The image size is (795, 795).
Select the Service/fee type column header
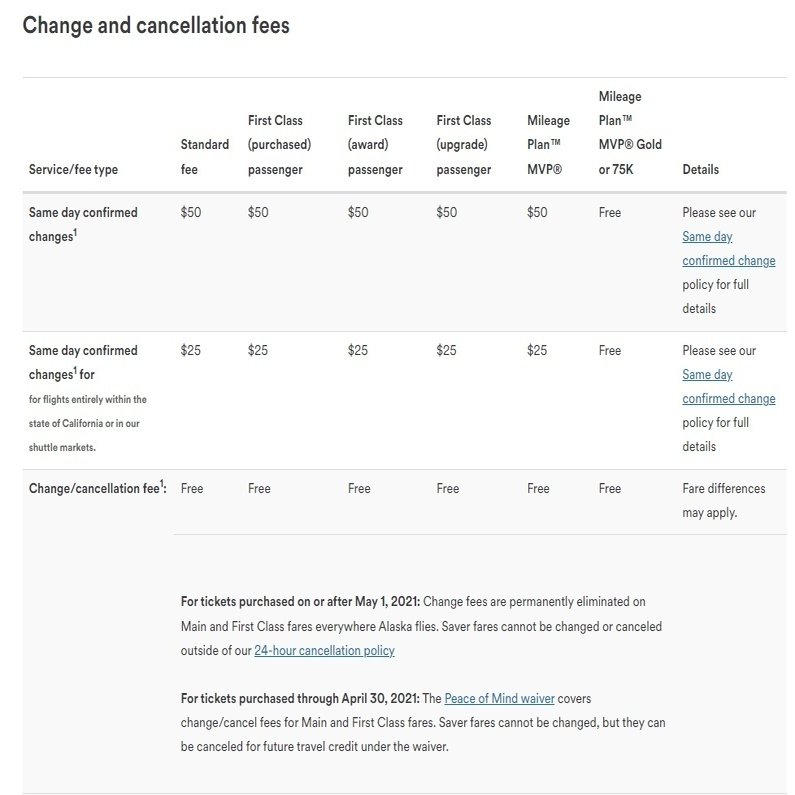pyautogui.click(x=73, y=169)
